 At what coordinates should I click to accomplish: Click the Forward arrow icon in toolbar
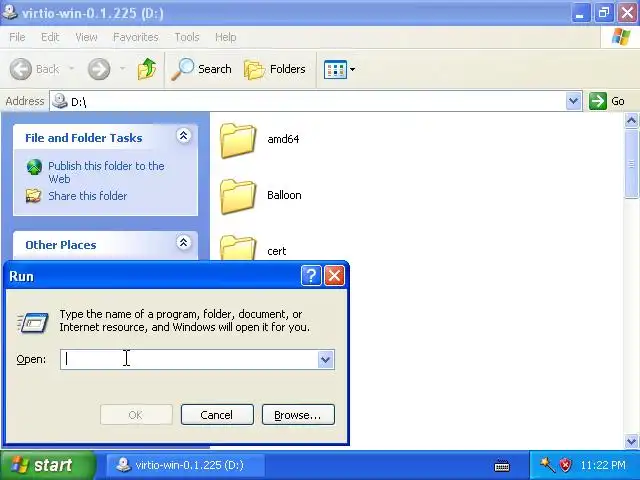click(x=99, y=69)
